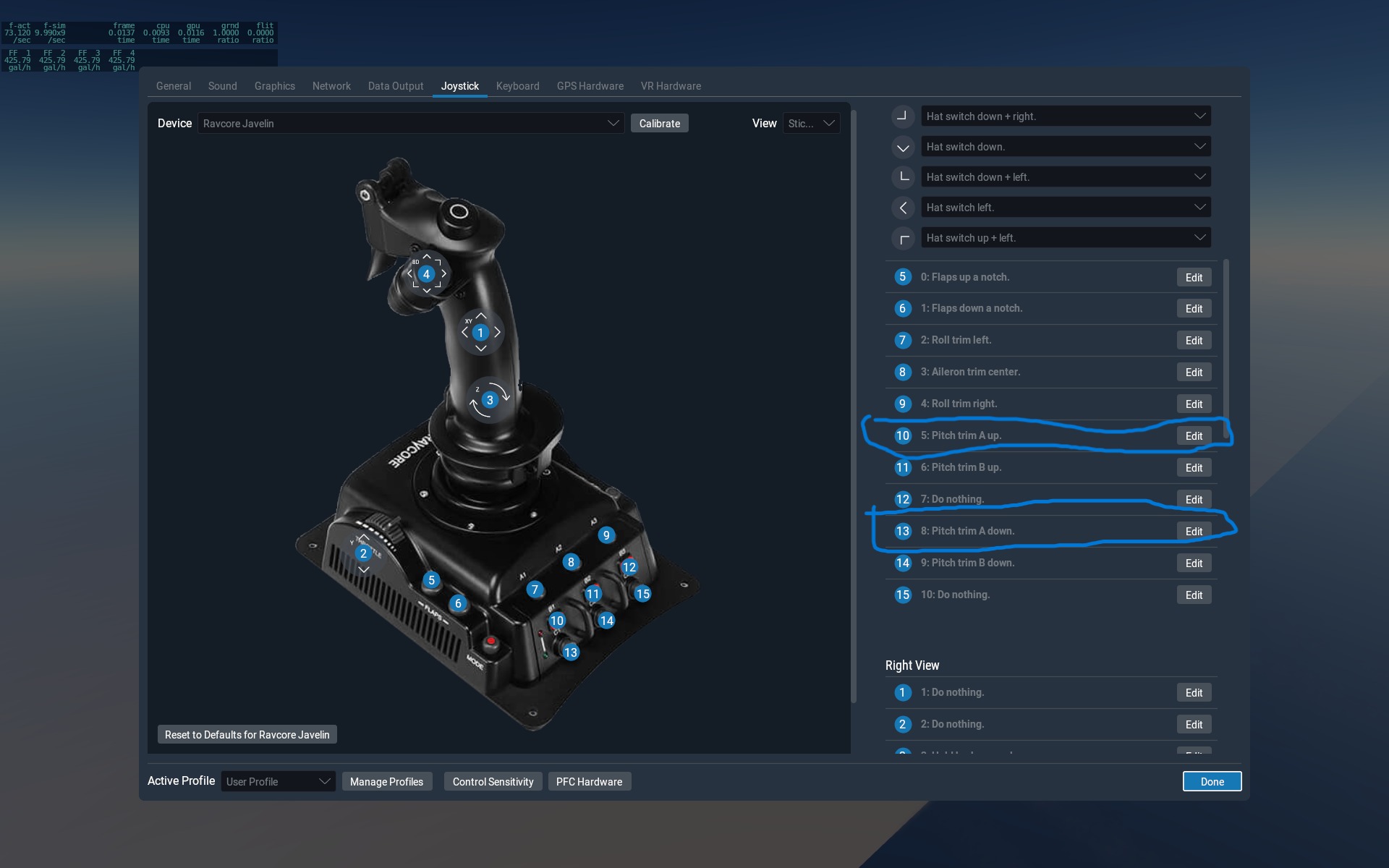Switch to the Keyboard tab
This screenshot has height=868, width=1389.
click(517, 86)
